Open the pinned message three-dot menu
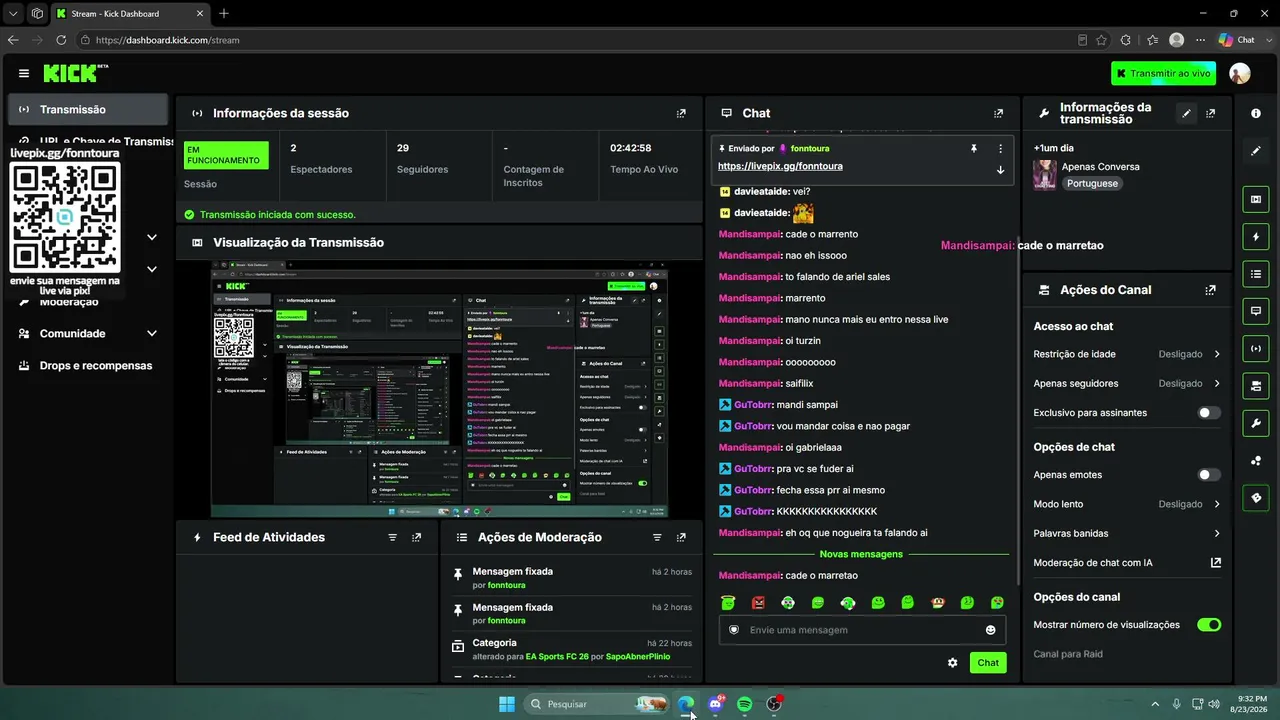This screenshot has height=720, width=1280. pyautogui.click(x=1000, y=148)
